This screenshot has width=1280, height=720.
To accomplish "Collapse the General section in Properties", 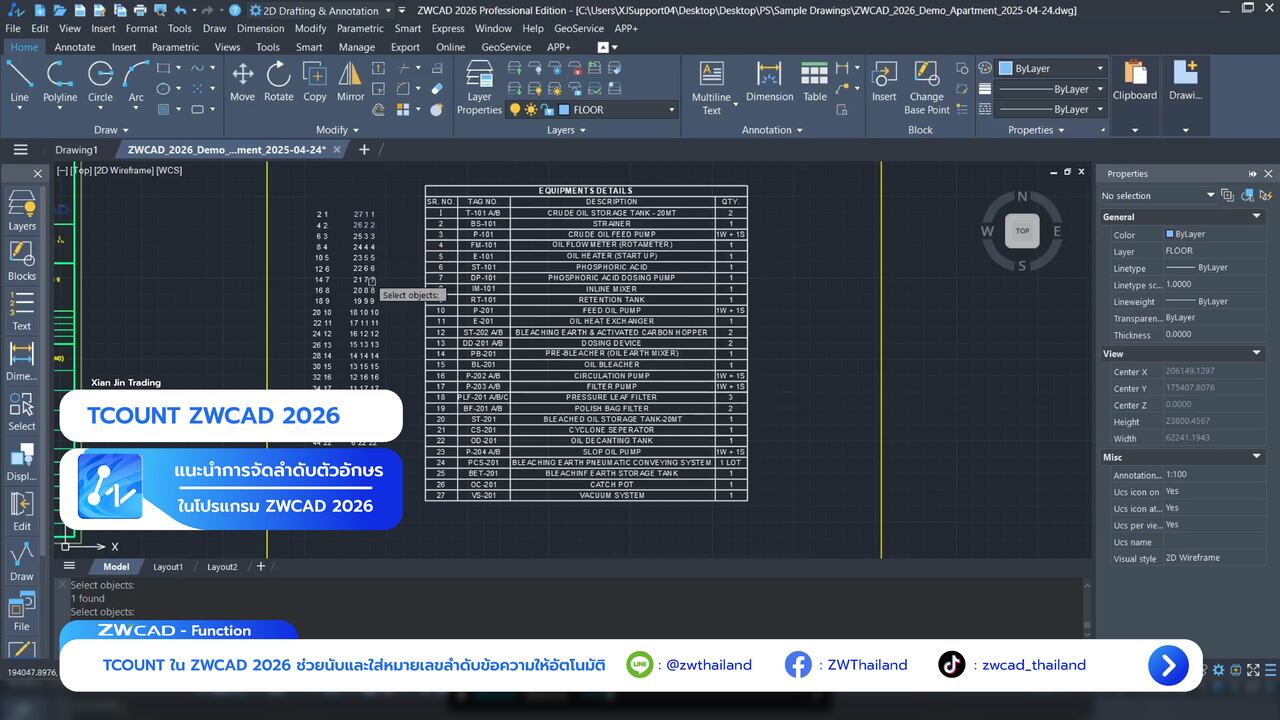I will [x=1257, y=217].
